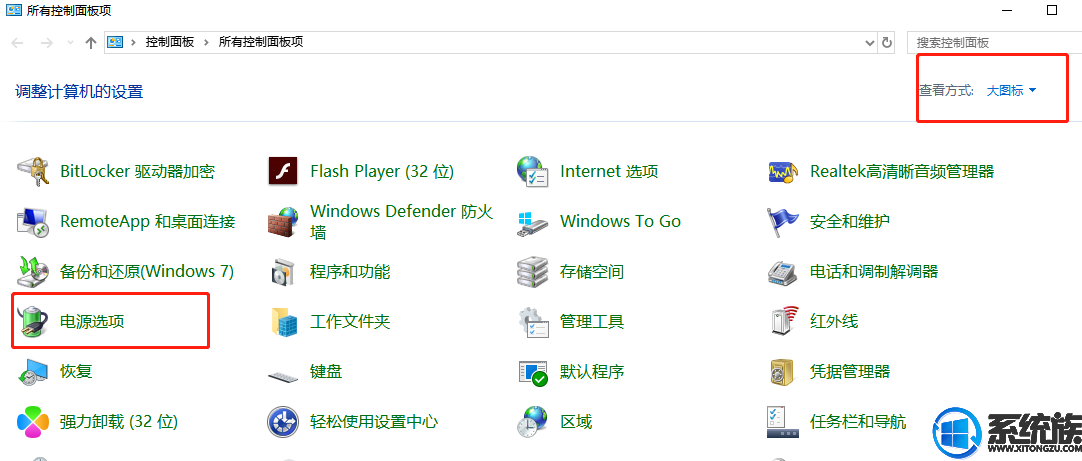Open the BitLocker drive encryption icon

[x=32, y=171]
